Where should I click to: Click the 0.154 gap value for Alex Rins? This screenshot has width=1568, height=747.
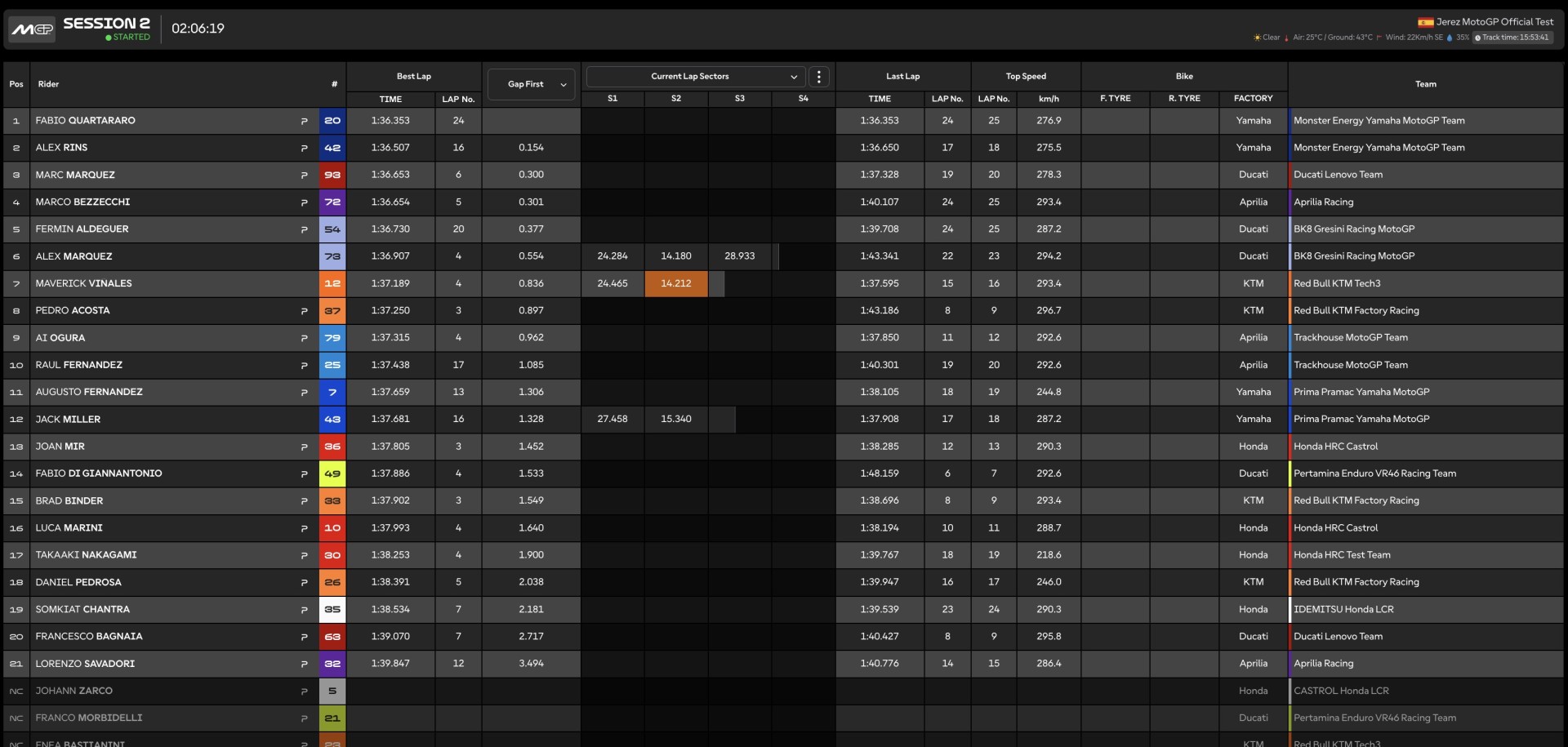pos(531,148)
